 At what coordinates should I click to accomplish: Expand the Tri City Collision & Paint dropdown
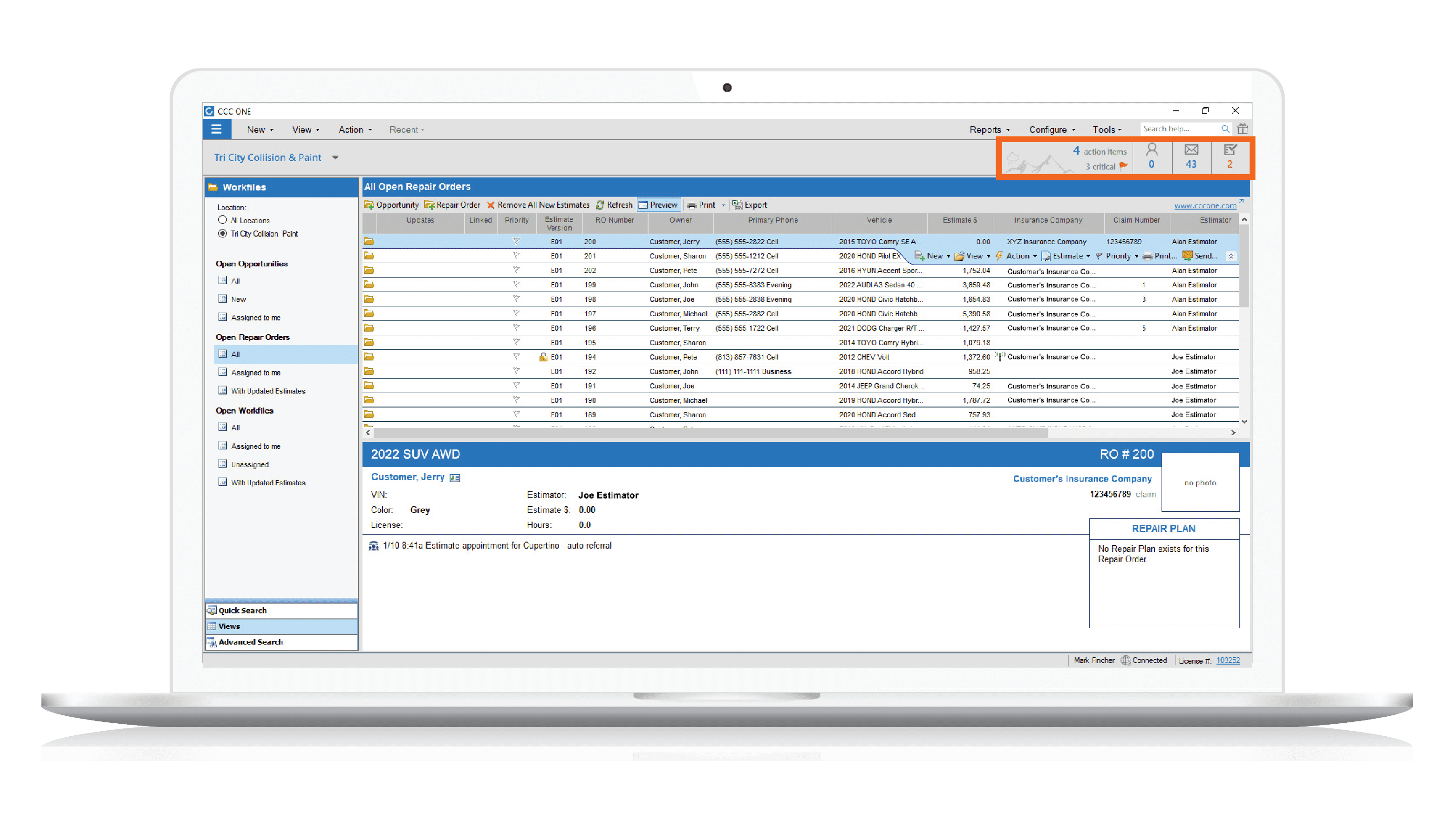pos(335,157)
